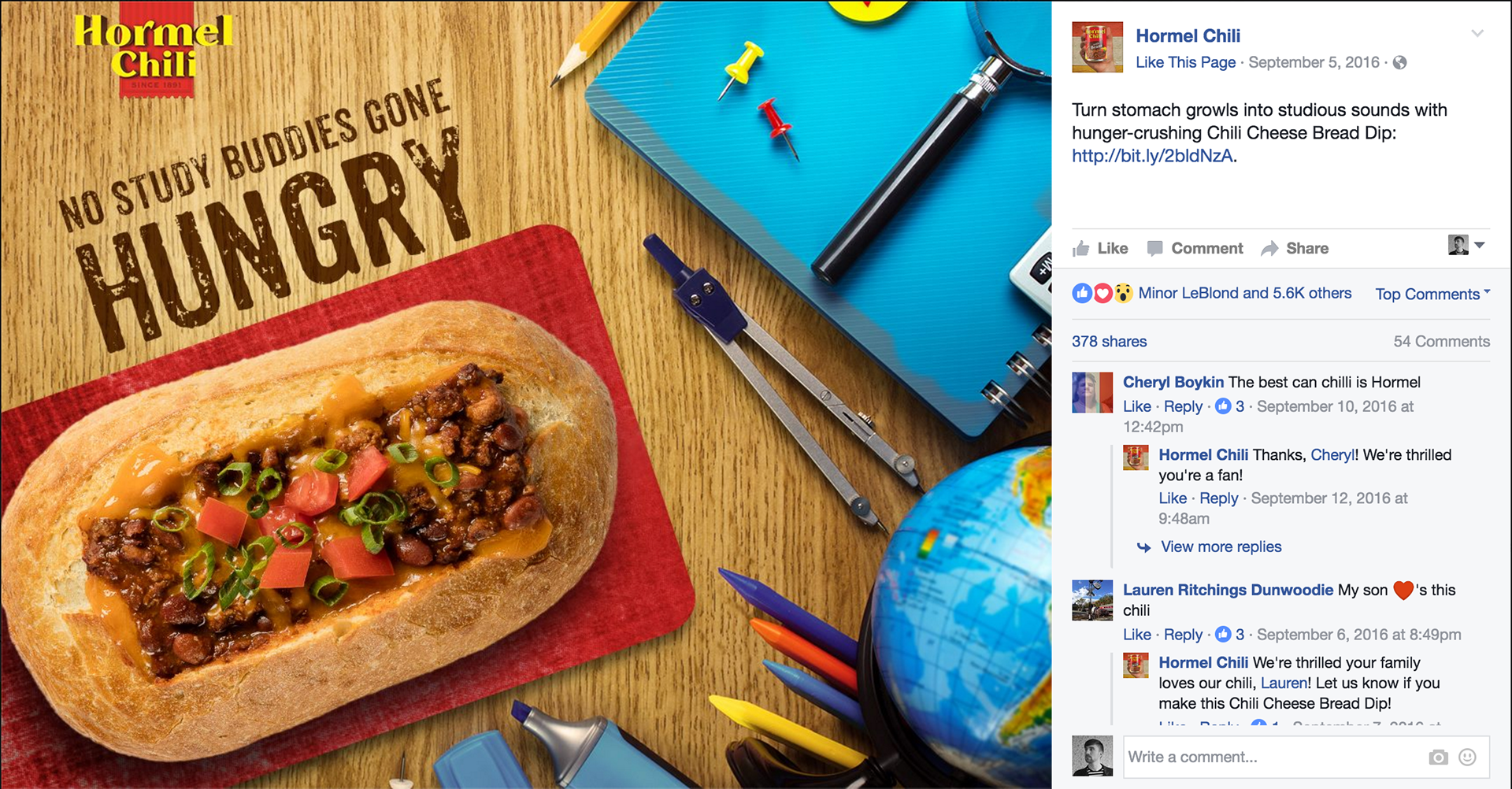Open the emoji smiley picker in the comment box
The image size is (1512, 789).
[1467, 757]
